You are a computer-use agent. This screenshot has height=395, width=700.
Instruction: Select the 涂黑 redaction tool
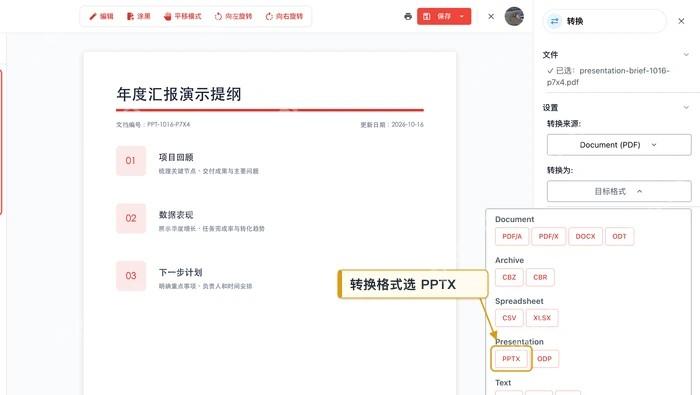click(138, 17)
